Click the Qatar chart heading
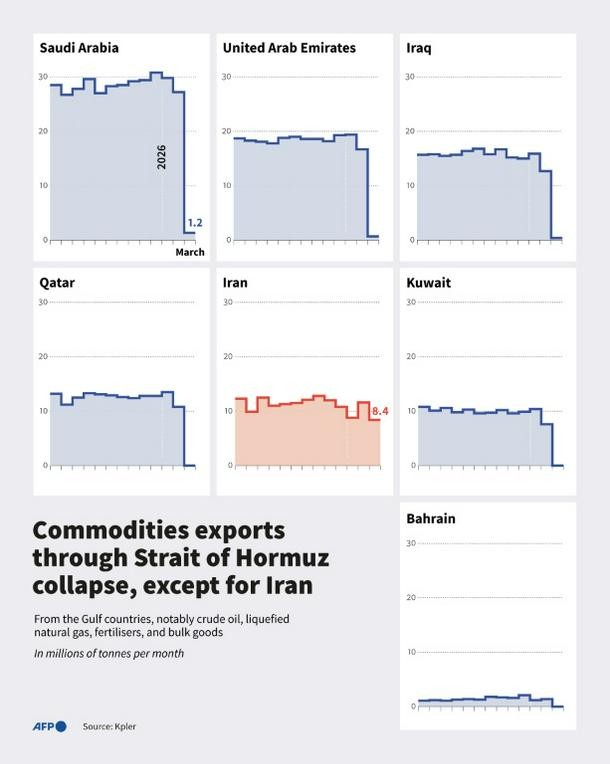 57,283
